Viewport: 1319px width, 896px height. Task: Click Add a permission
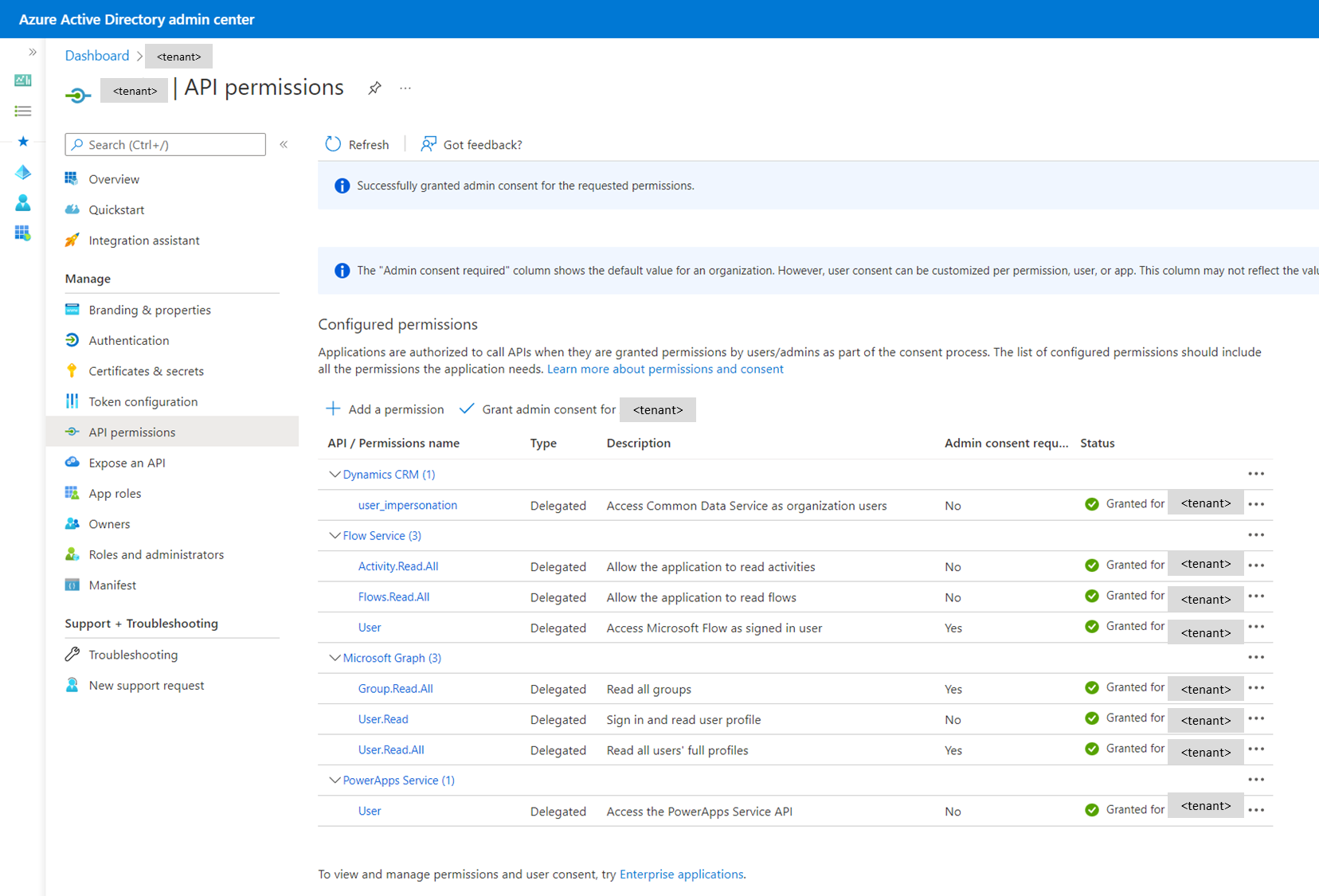pos(386,409)
